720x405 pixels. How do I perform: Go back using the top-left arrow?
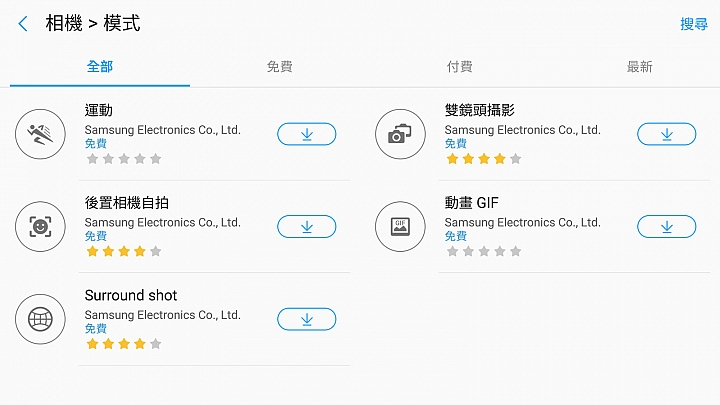click(x=23, y=24)
